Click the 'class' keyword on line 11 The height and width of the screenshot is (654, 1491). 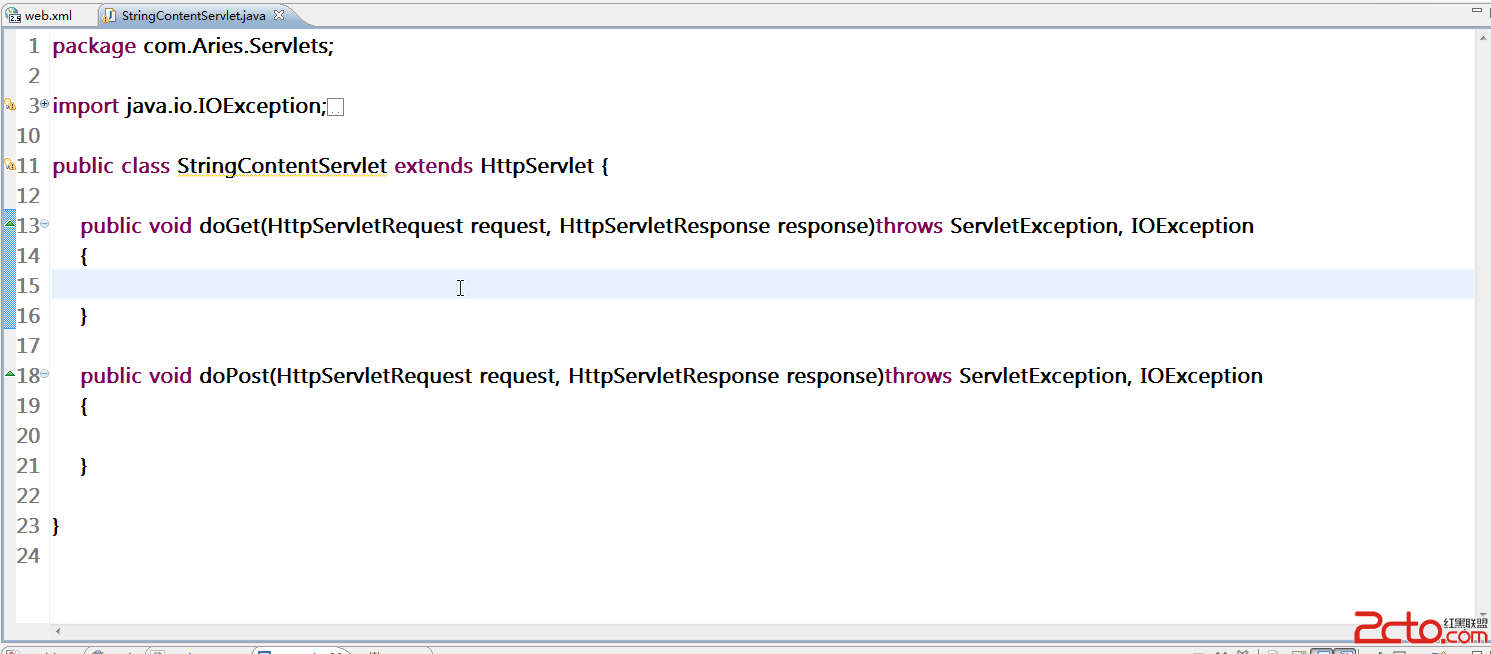pos(146,166)
